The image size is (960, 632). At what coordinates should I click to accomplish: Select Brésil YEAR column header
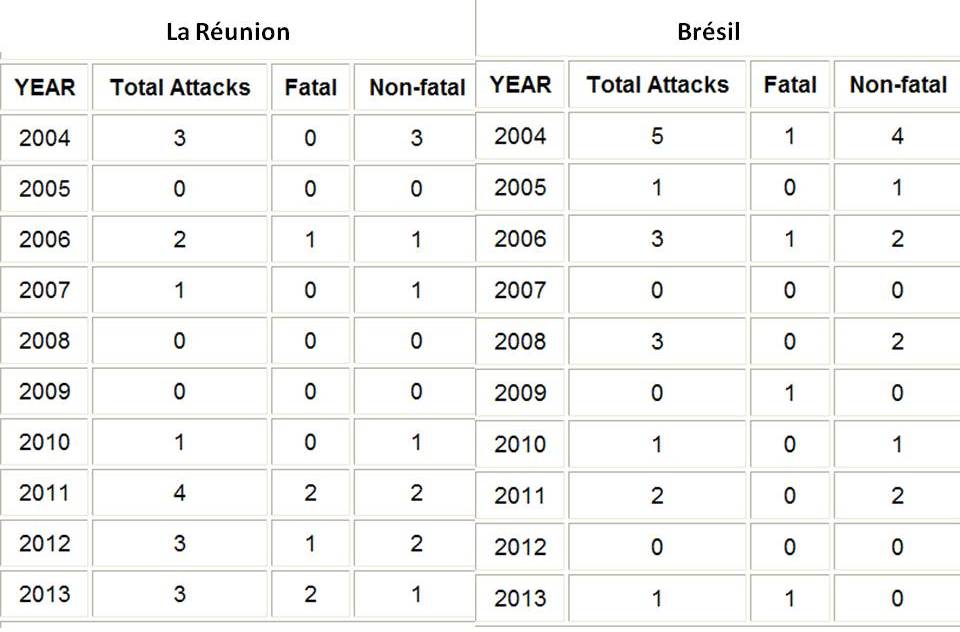521,85
